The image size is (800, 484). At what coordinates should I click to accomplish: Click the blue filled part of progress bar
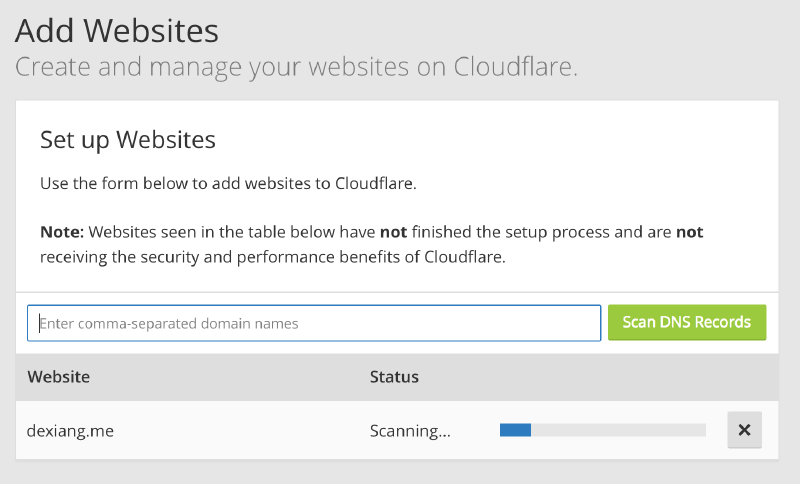point(515,430)
